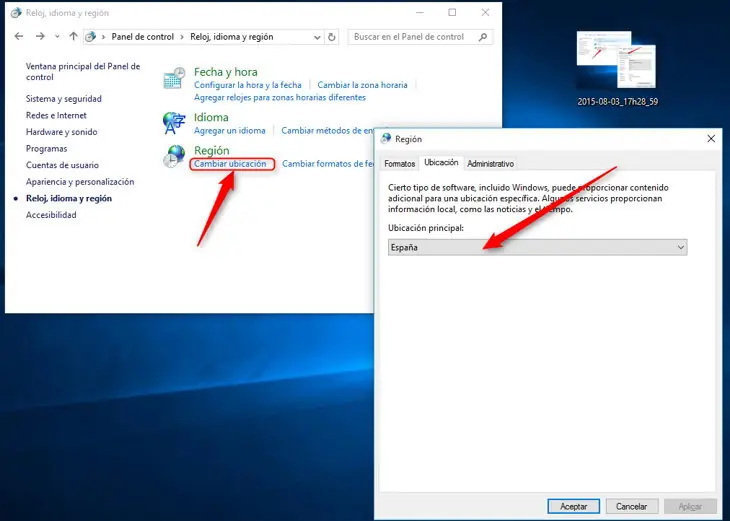
Task: Open 'Sistema y seguridad' category
Action: click(x=64, y=99)
